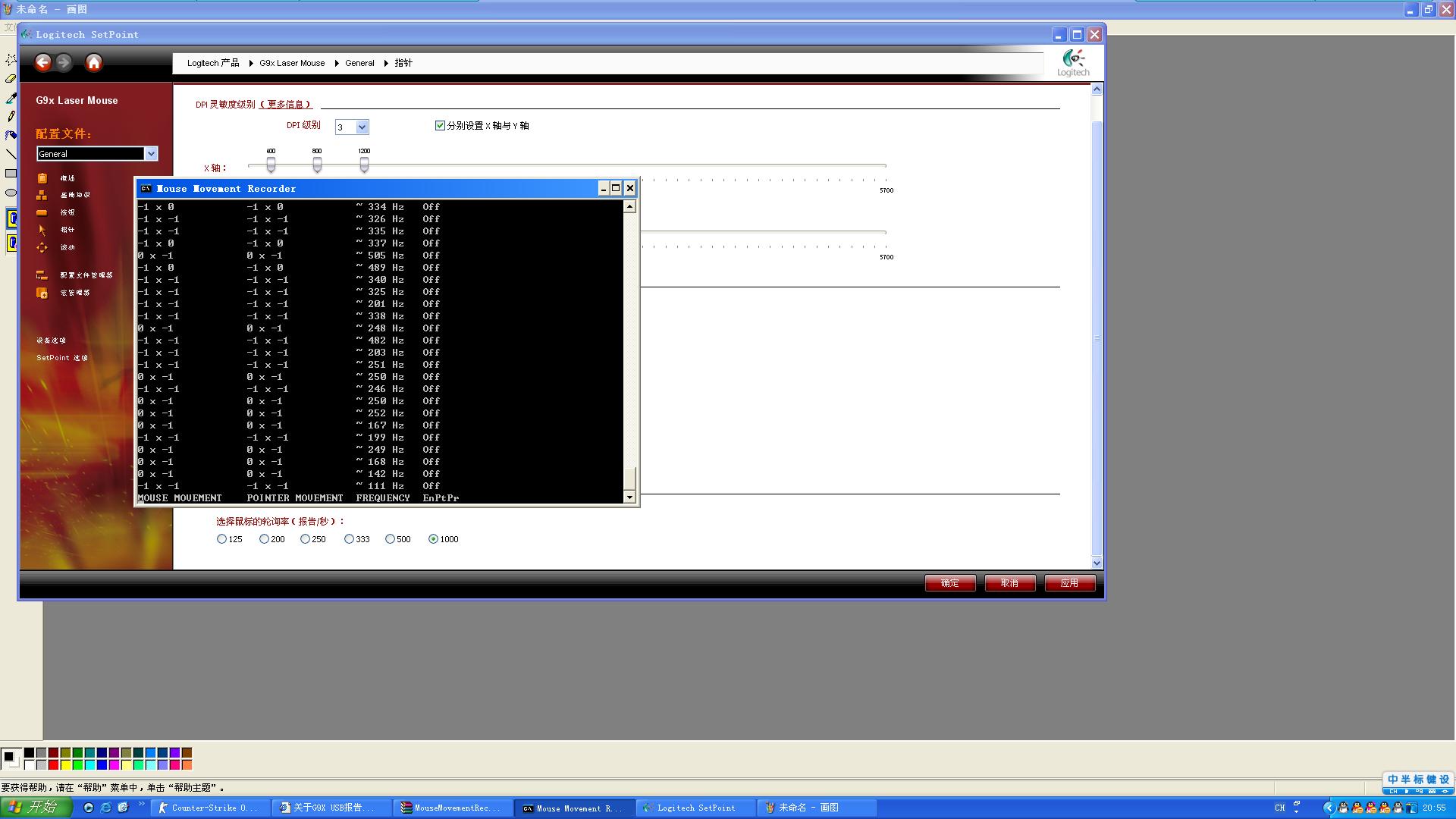1456x819 pixels.
Task: Click '指针' breadcrumb
Action: click(x=403, y=64)
